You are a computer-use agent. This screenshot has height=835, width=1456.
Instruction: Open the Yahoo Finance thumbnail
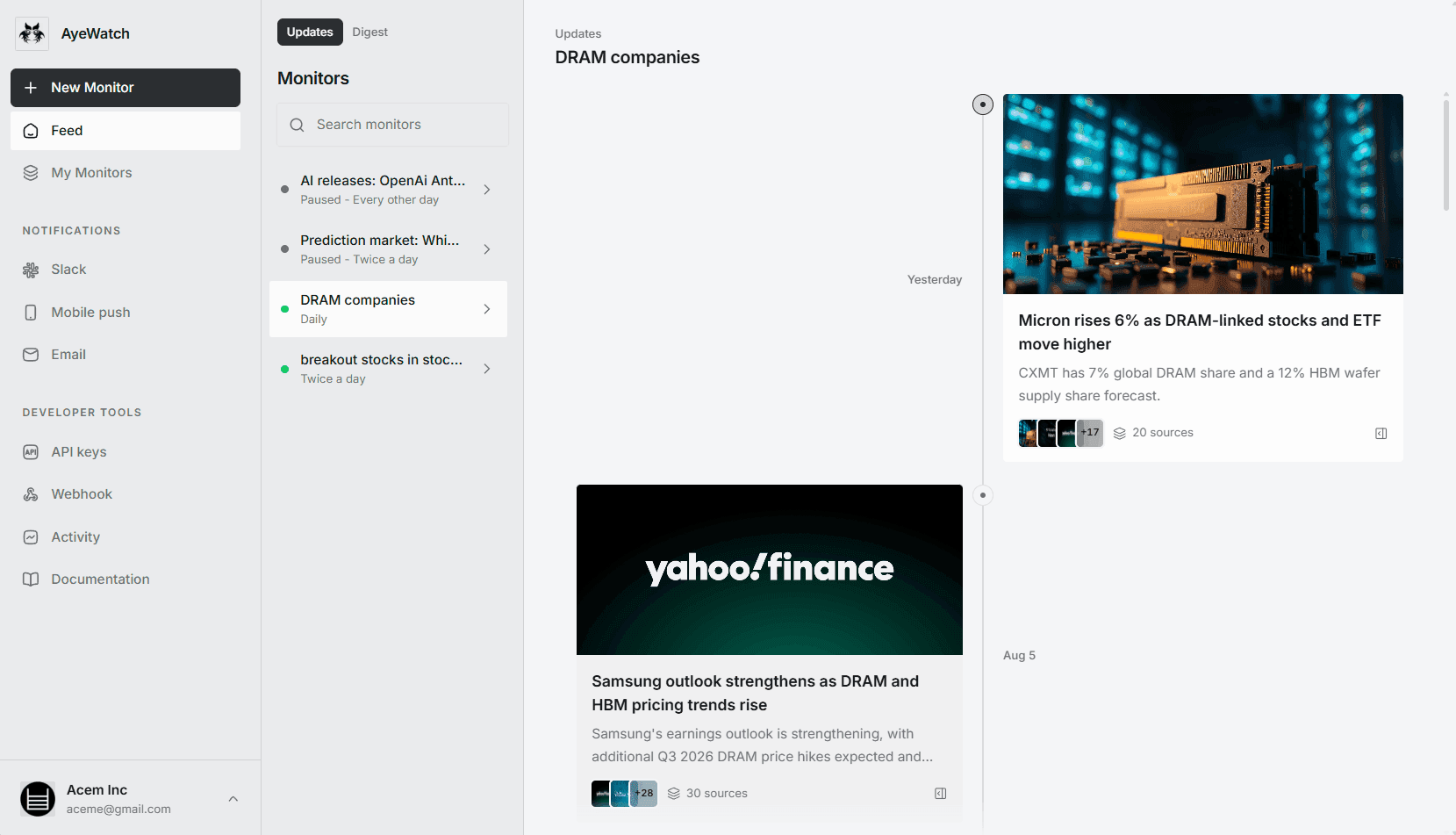[770, 570]
